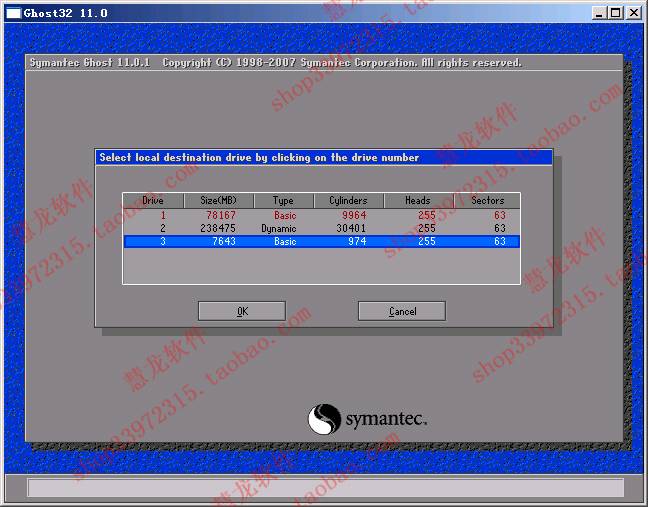Viewport: 648px width, 507px height.
Task: Click the Drive column header
Action: (153, 201)
